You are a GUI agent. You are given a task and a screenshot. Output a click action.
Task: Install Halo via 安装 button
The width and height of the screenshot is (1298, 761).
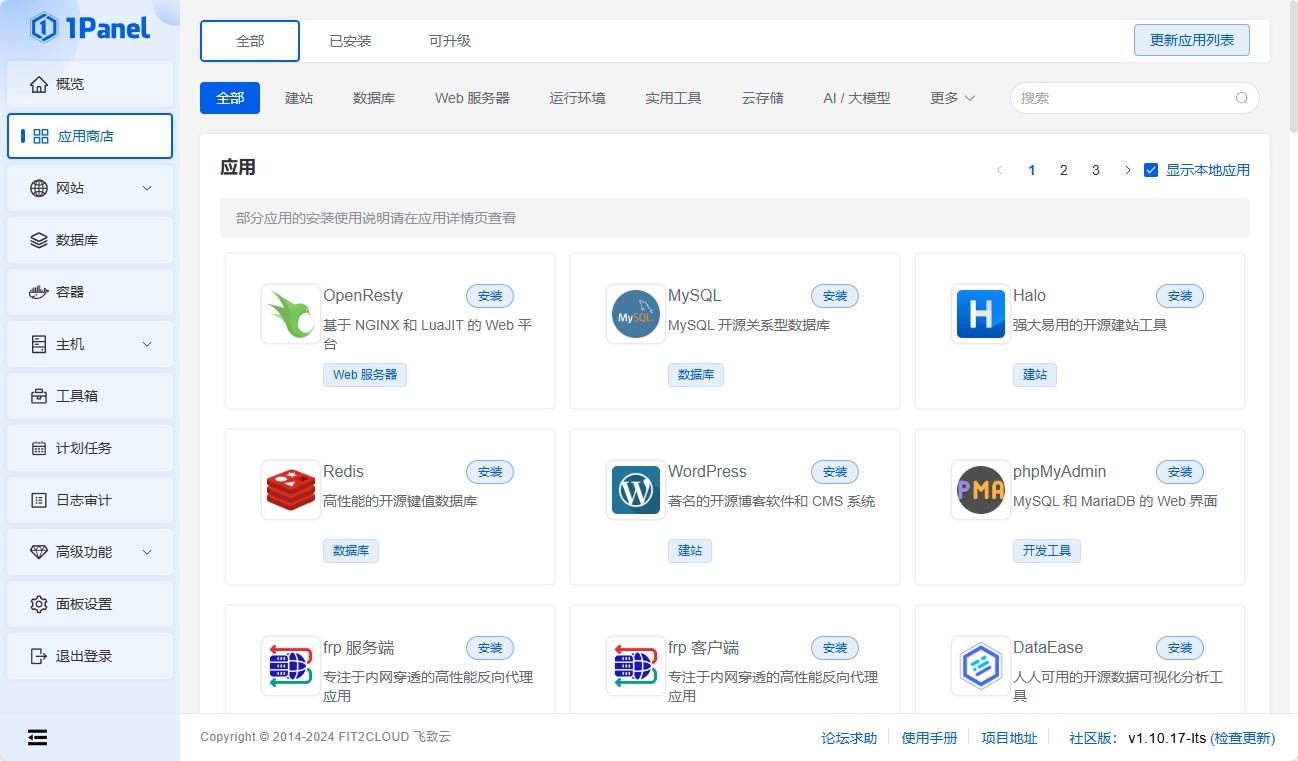point(1180,296)
